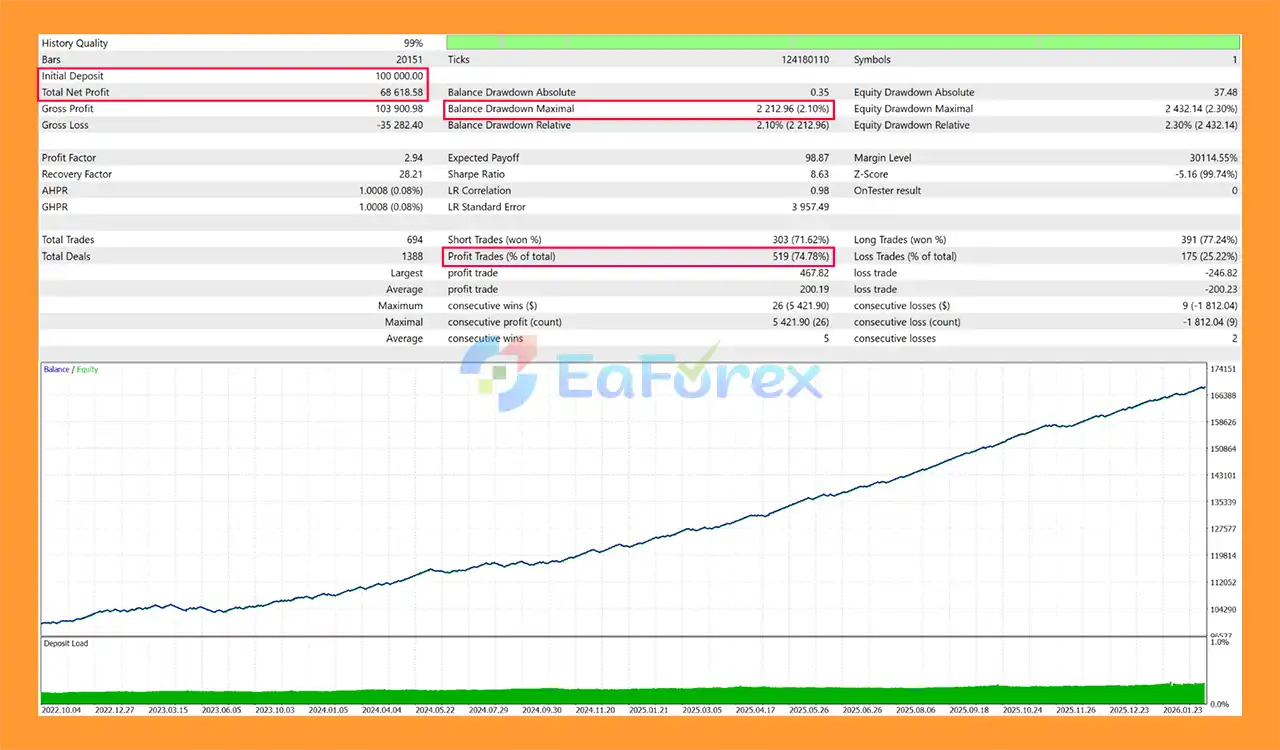Click the Profit Factor value 2.94
This screenshot has height=750, width=1280.
411,158
